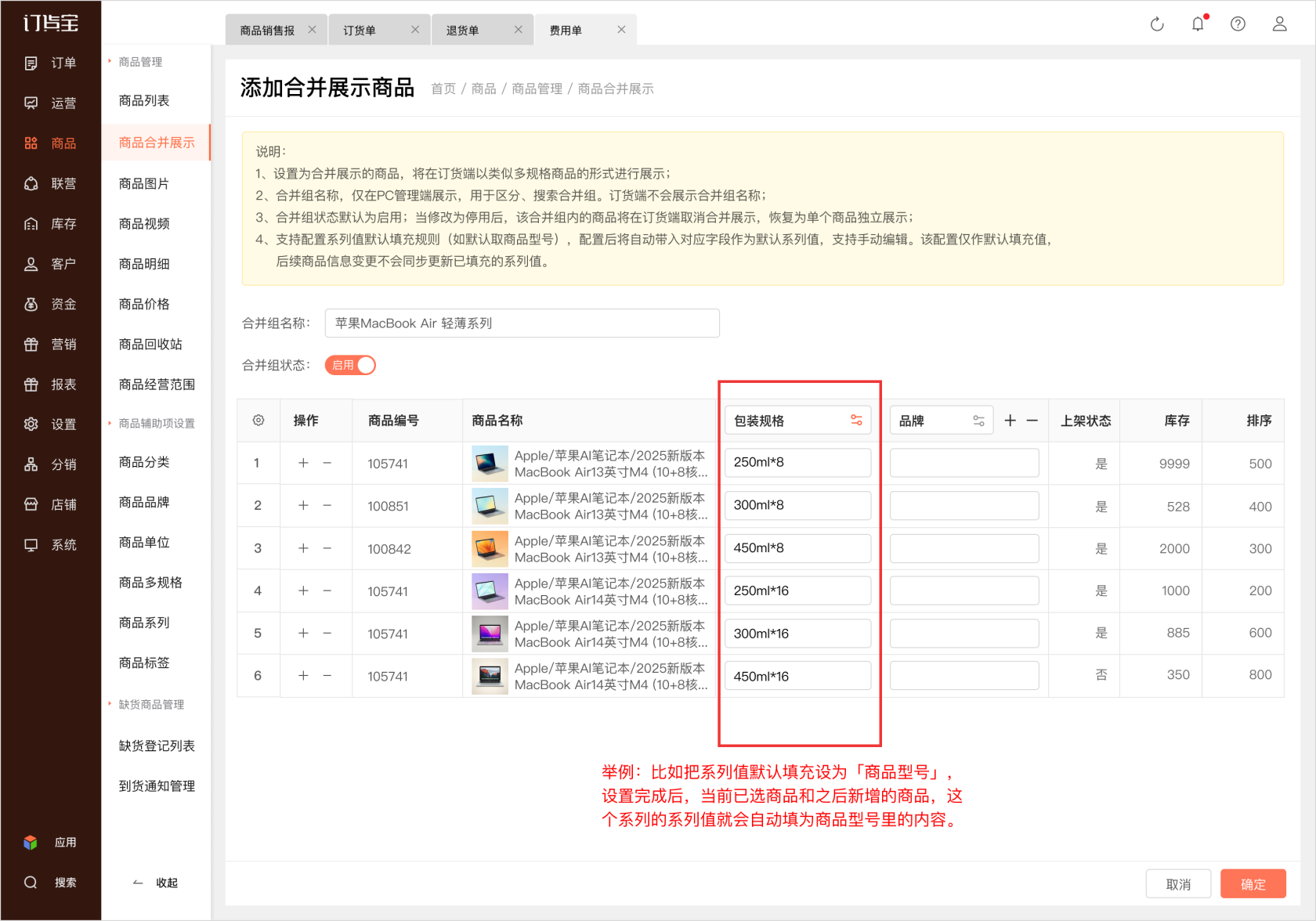Open the 营销 sidebar section
The width and height of the screenshot is (1316, 921).
tap(51, 345)
